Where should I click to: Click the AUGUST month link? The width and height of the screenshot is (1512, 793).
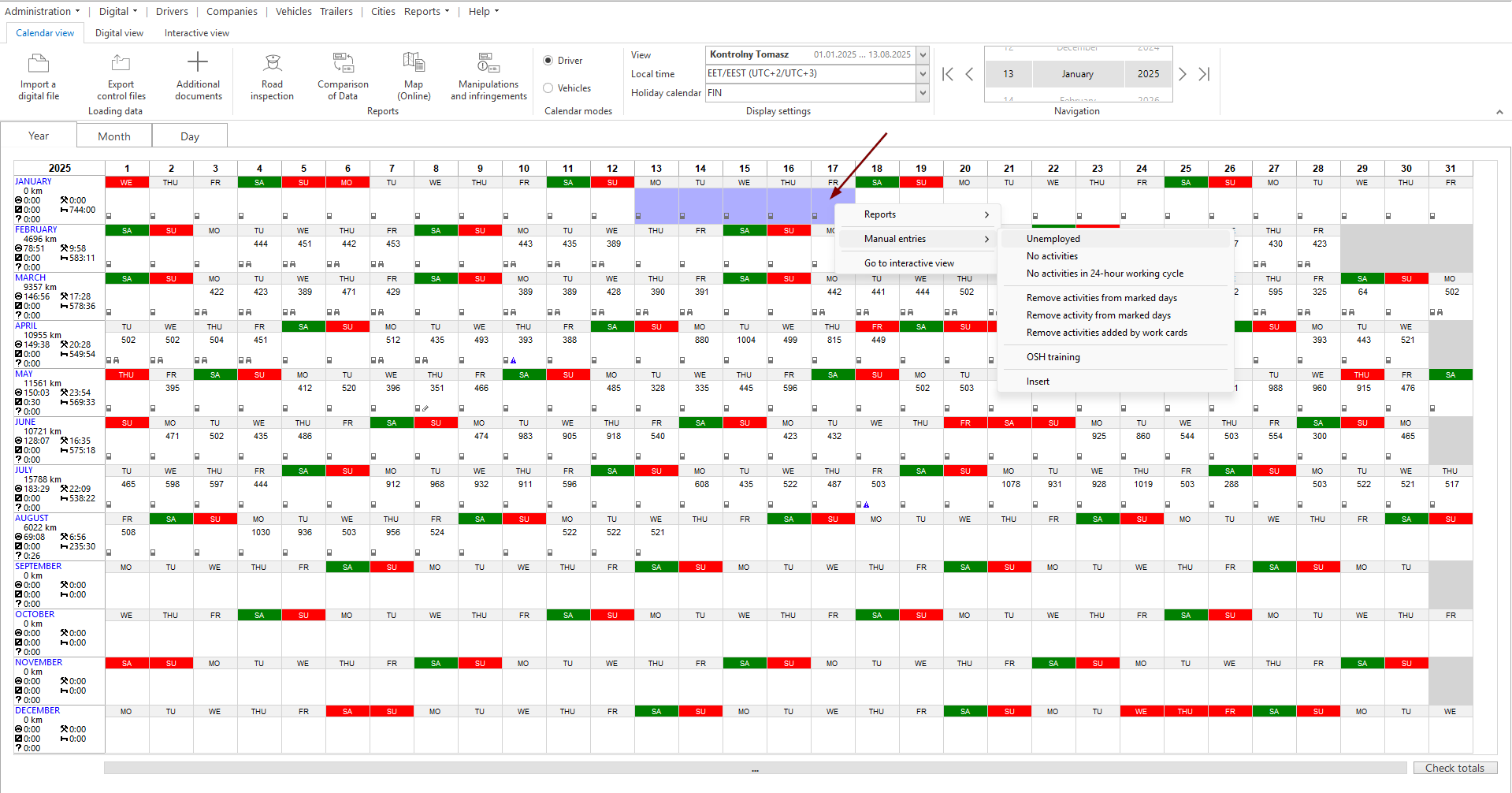tap(32, 518)
